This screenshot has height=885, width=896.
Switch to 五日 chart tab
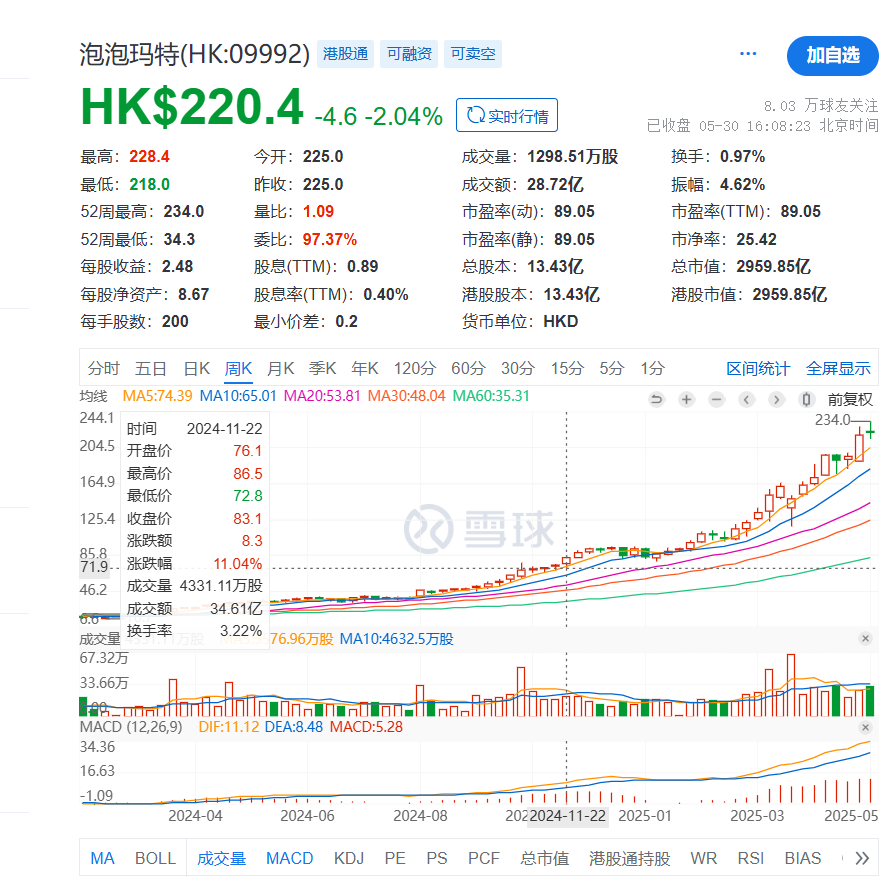[x=150, y=369]
